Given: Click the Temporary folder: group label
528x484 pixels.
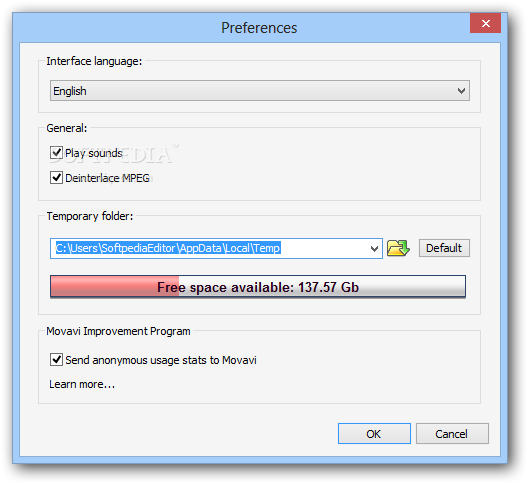Looking at the screenshot, I should click(x=90, y=216).
